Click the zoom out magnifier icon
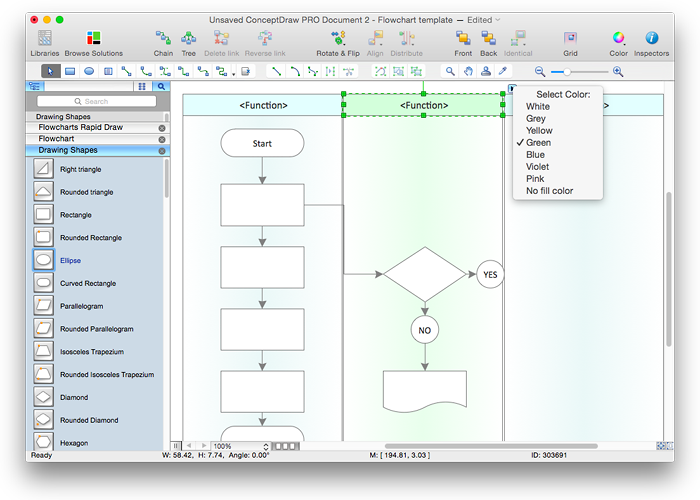 click(x=540, y=71)
